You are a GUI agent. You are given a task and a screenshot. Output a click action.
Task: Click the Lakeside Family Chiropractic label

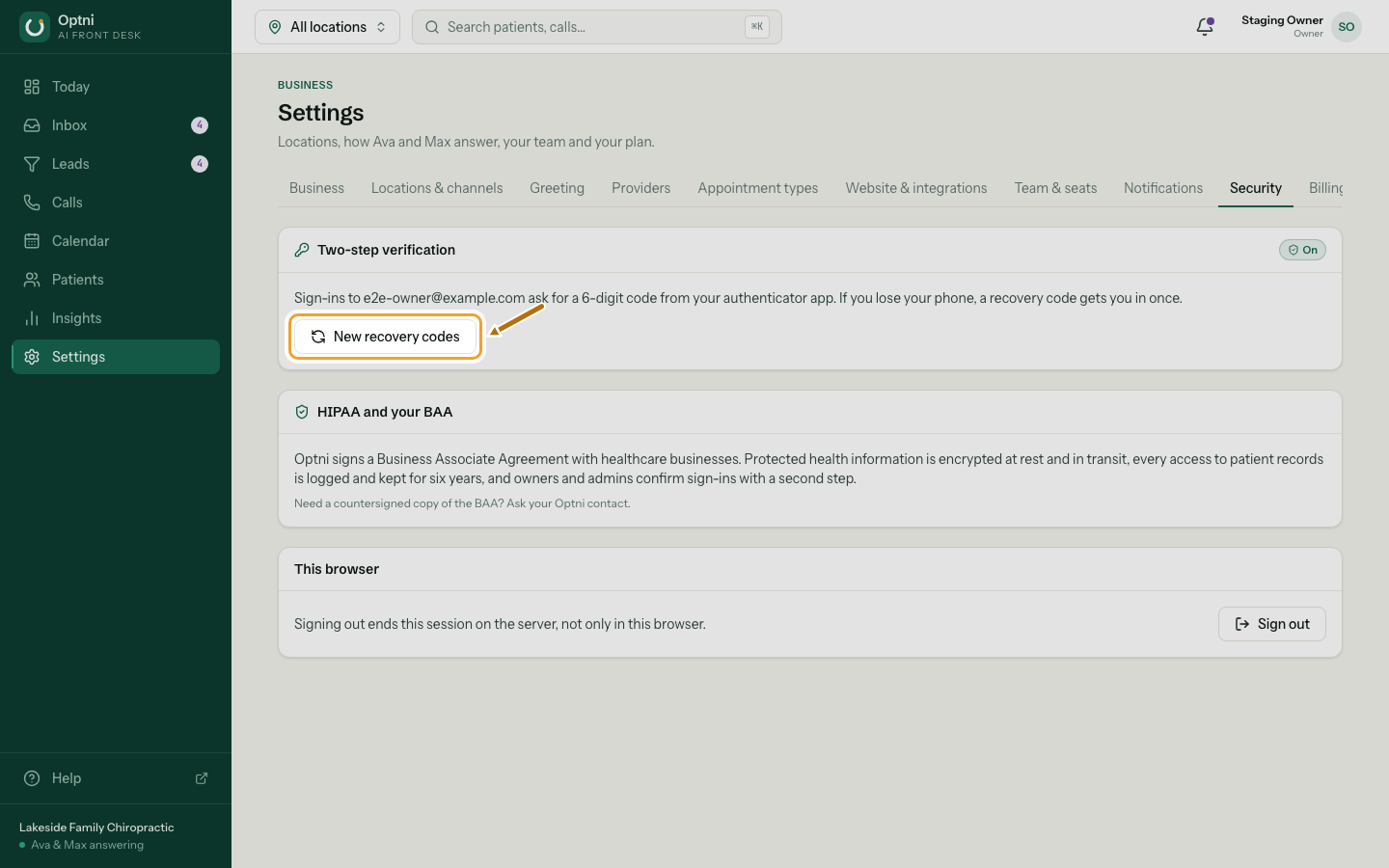coord(96,827)
